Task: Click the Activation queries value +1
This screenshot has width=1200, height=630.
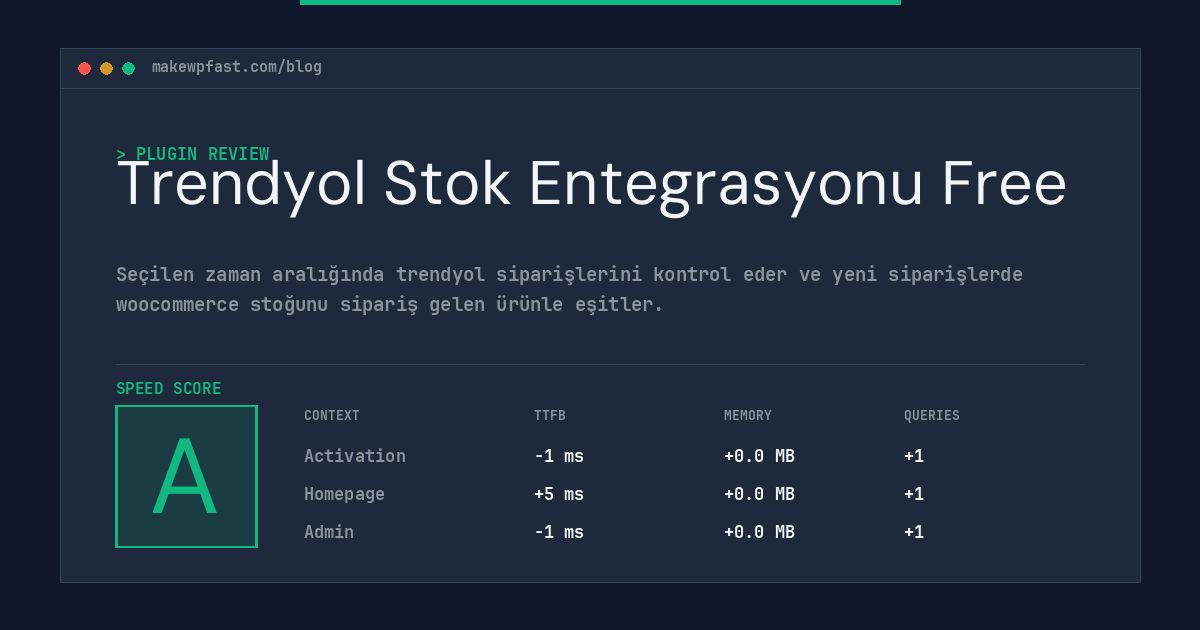Action: (914, 456)
